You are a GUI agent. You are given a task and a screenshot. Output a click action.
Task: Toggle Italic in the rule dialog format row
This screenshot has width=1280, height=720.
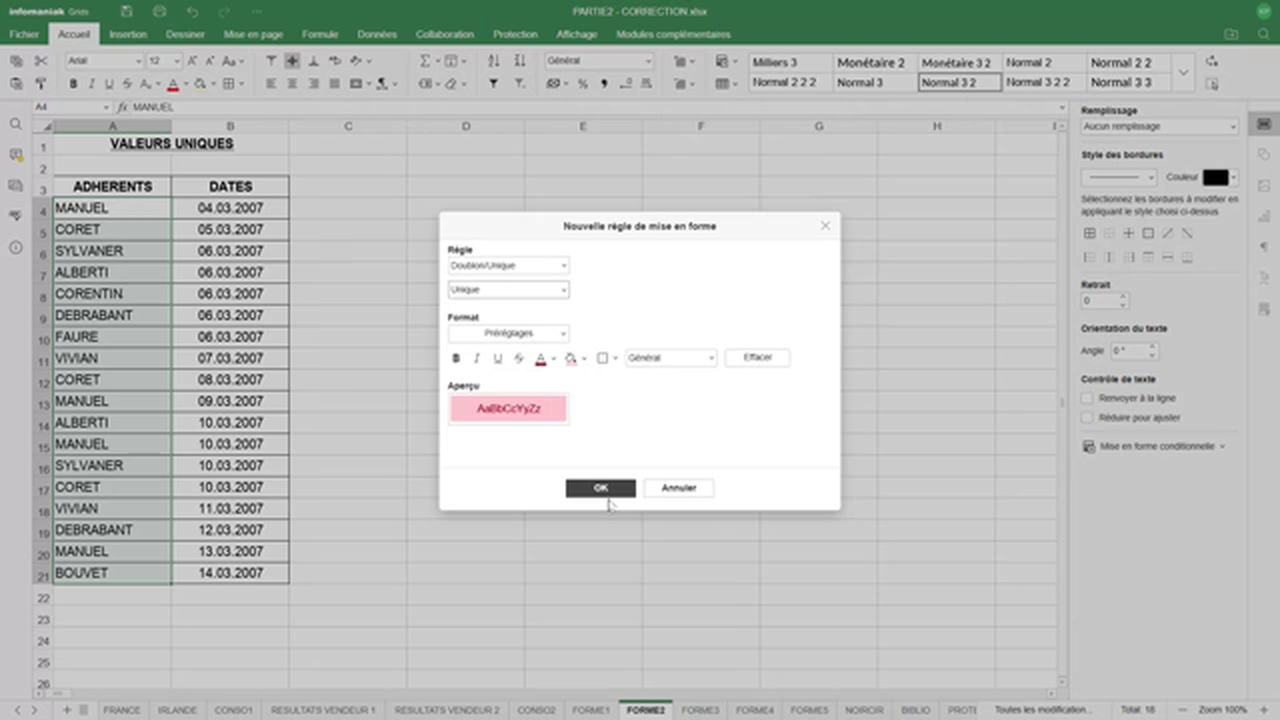(x=477, y=358)
